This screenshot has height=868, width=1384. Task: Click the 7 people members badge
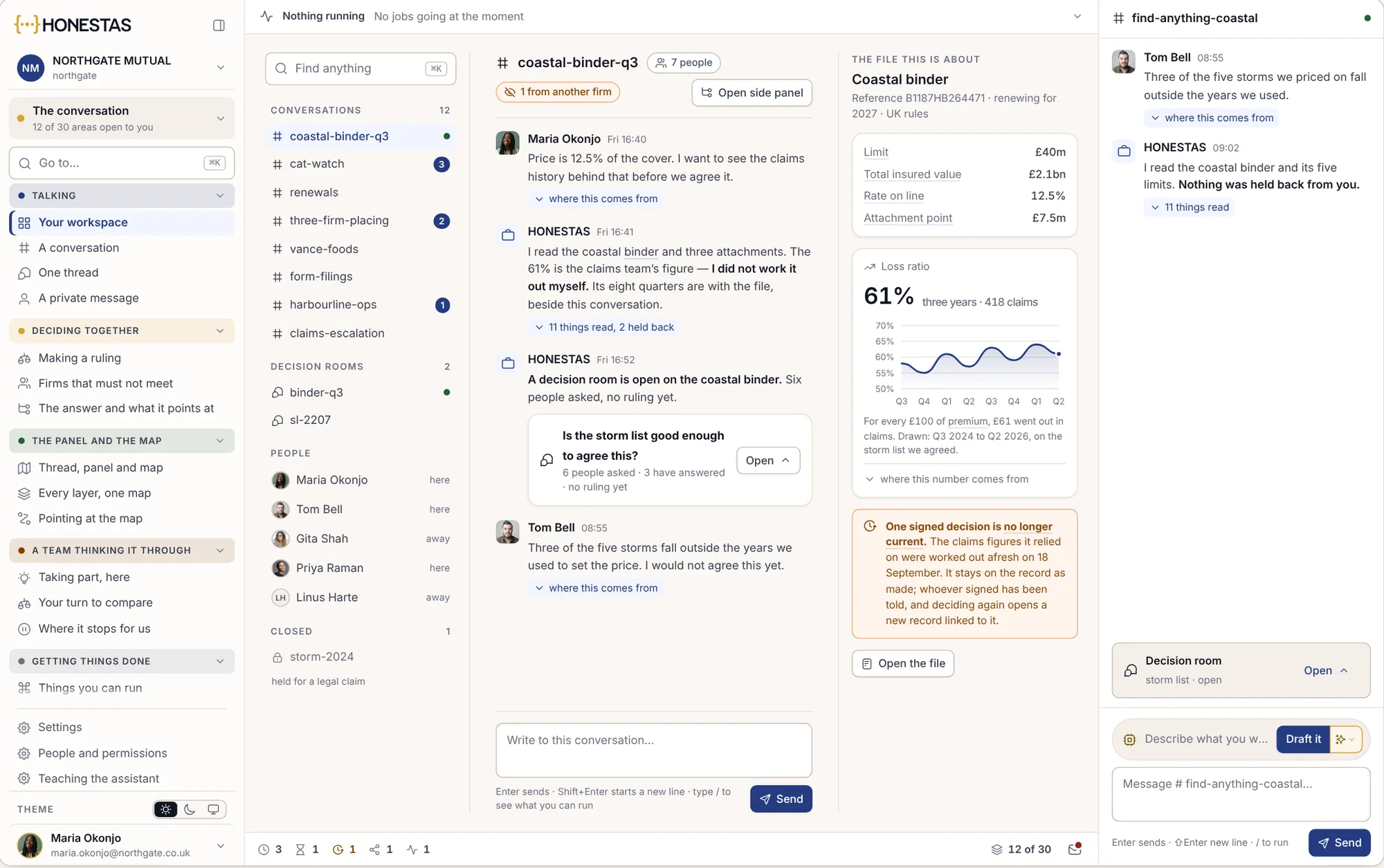coord(684,63)
